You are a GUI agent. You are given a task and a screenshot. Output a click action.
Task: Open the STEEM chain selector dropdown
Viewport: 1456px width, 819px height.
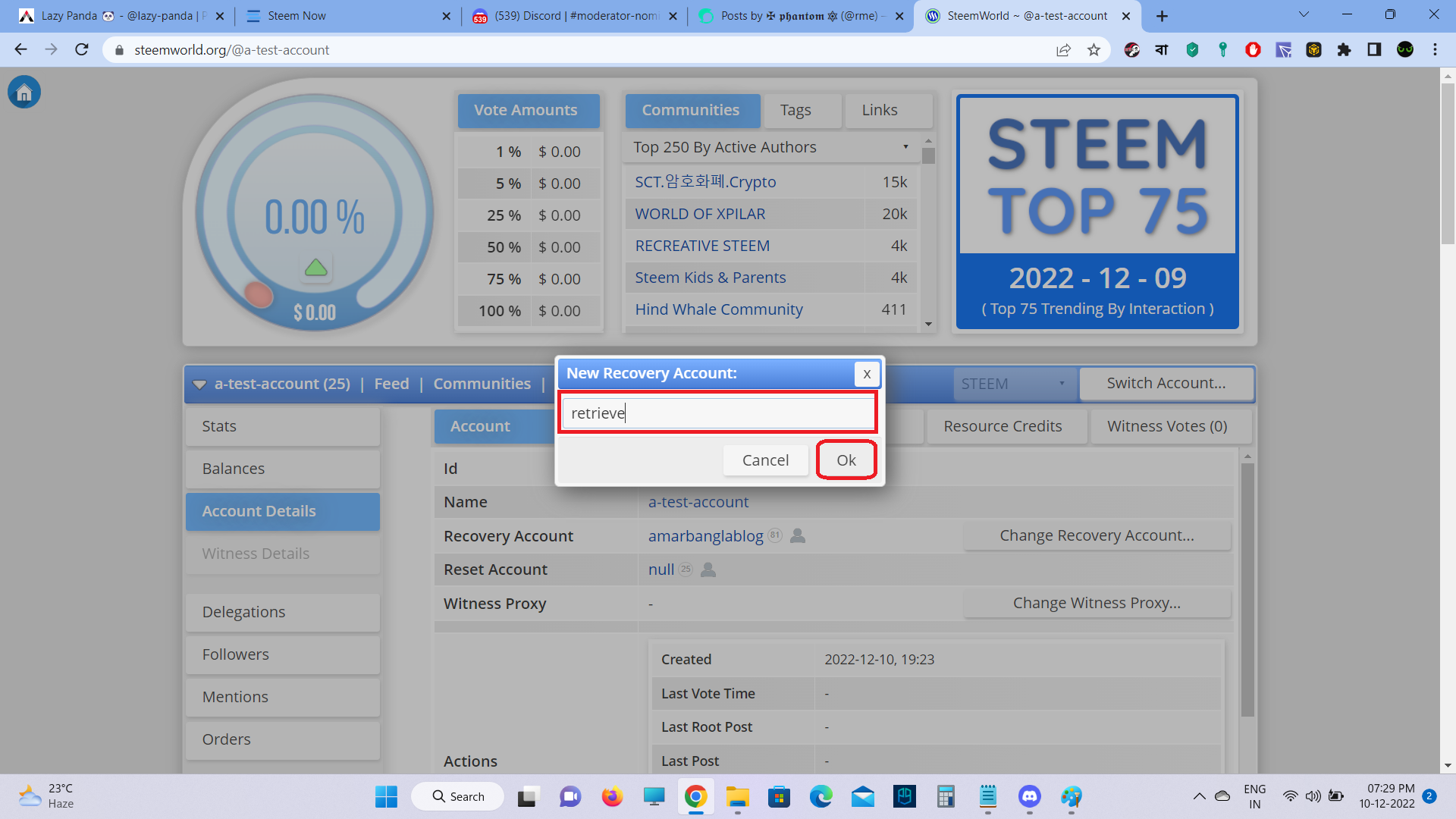pyautogui.click(x=1012, y=384)
